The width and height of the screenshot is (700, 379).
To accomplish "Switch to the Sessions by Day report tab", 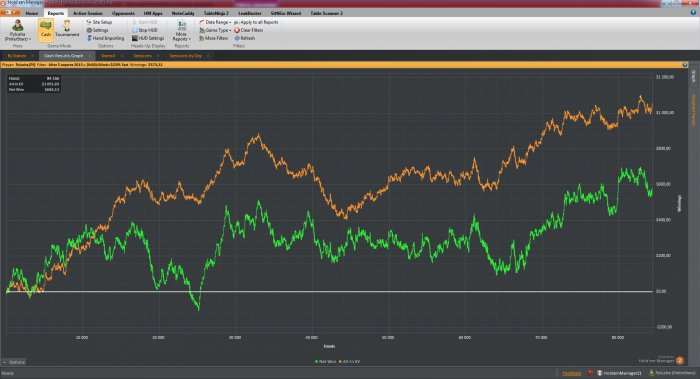I will [186, 56].
